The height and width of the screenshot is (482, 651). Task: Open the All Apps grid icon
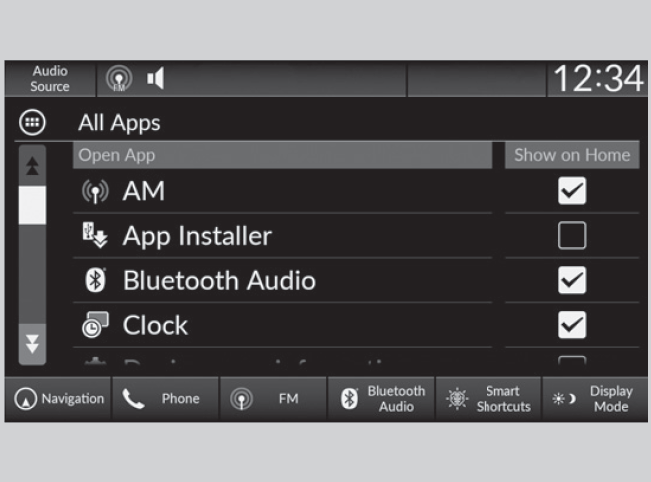click(30, 123)
